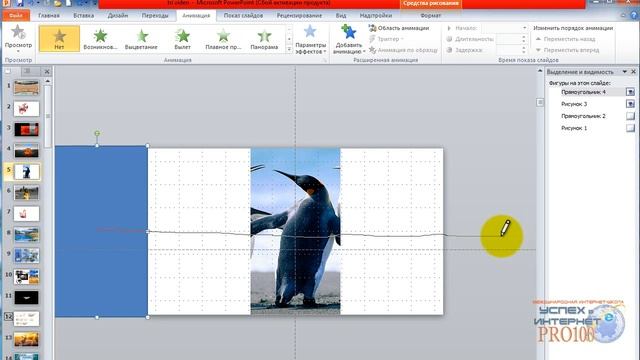The image size is (640, 360).
Task: Switch to the Переходы tab
Action: [155, 16]
